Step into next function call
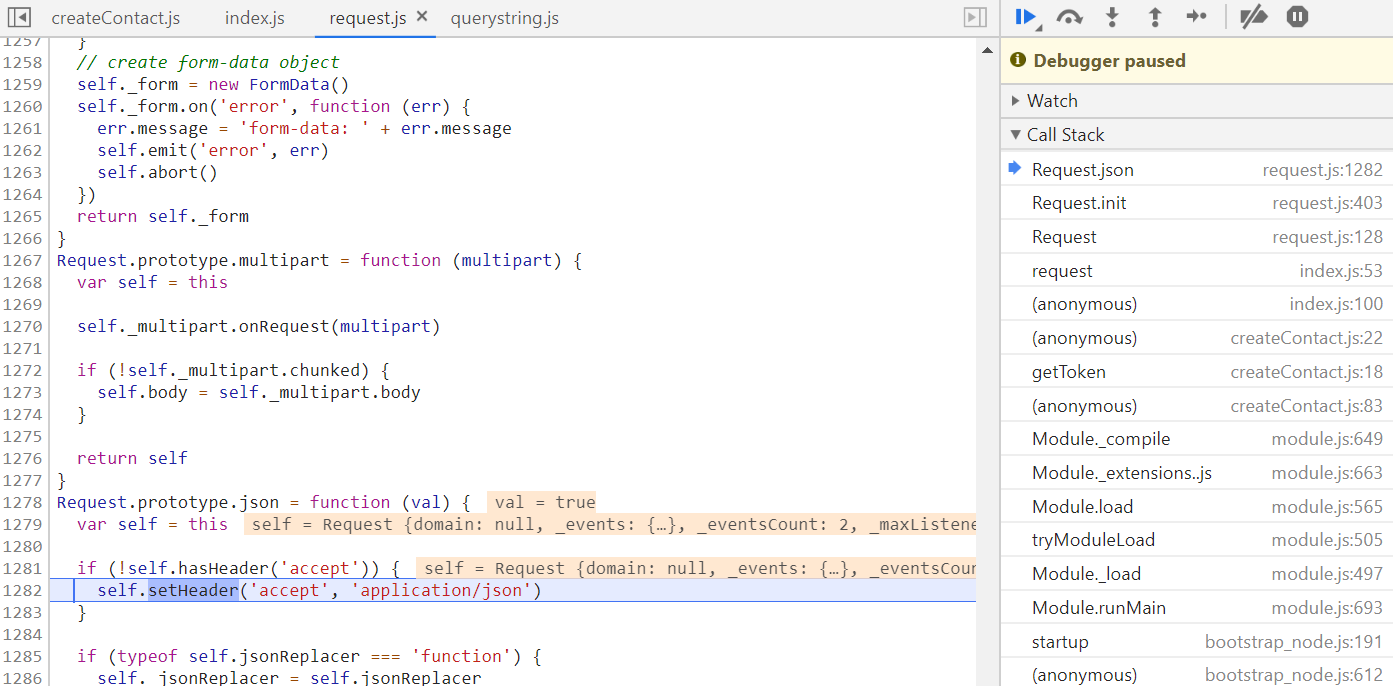 [x=1112, y=17]
